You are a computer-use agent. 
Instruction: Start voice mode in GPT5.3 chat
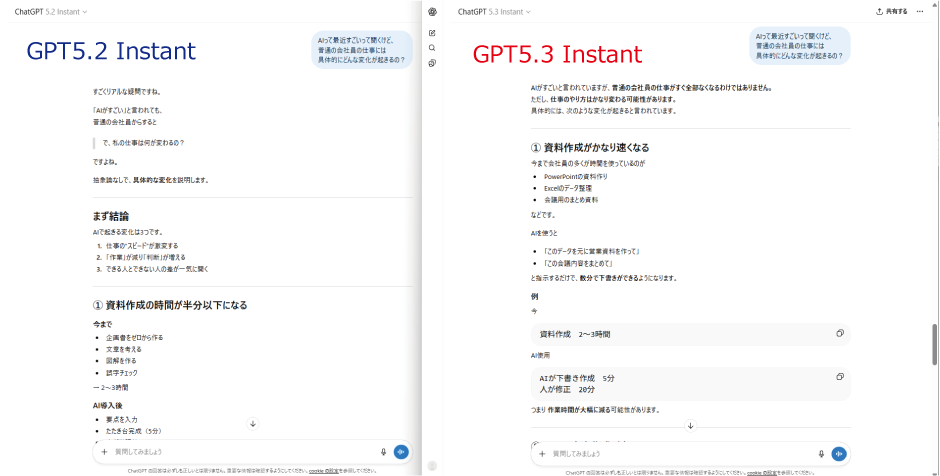[838, 453]
